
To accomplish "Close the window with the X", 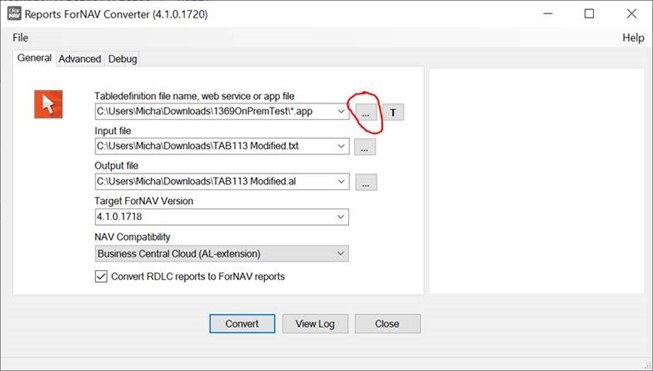I will tap(631, 14).
